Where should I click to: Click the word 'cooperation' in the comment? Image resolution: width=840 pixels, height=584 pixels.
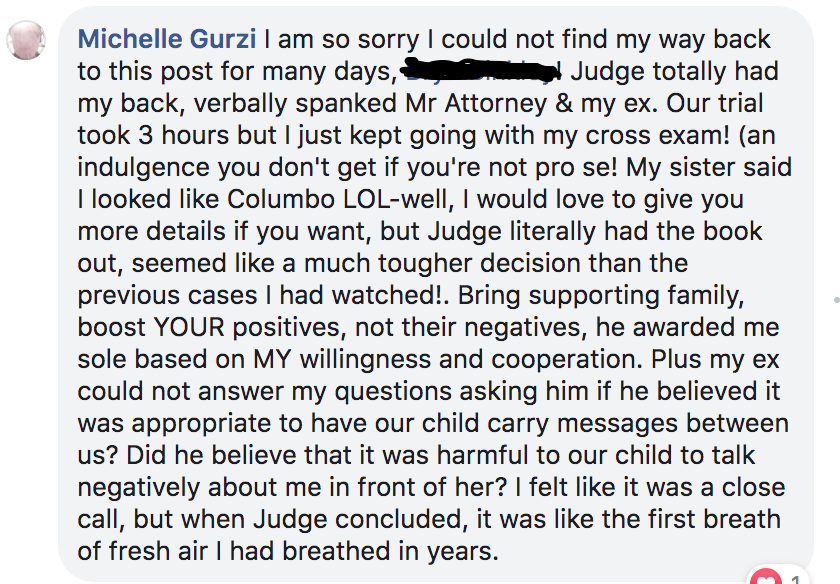click(567, 360)
